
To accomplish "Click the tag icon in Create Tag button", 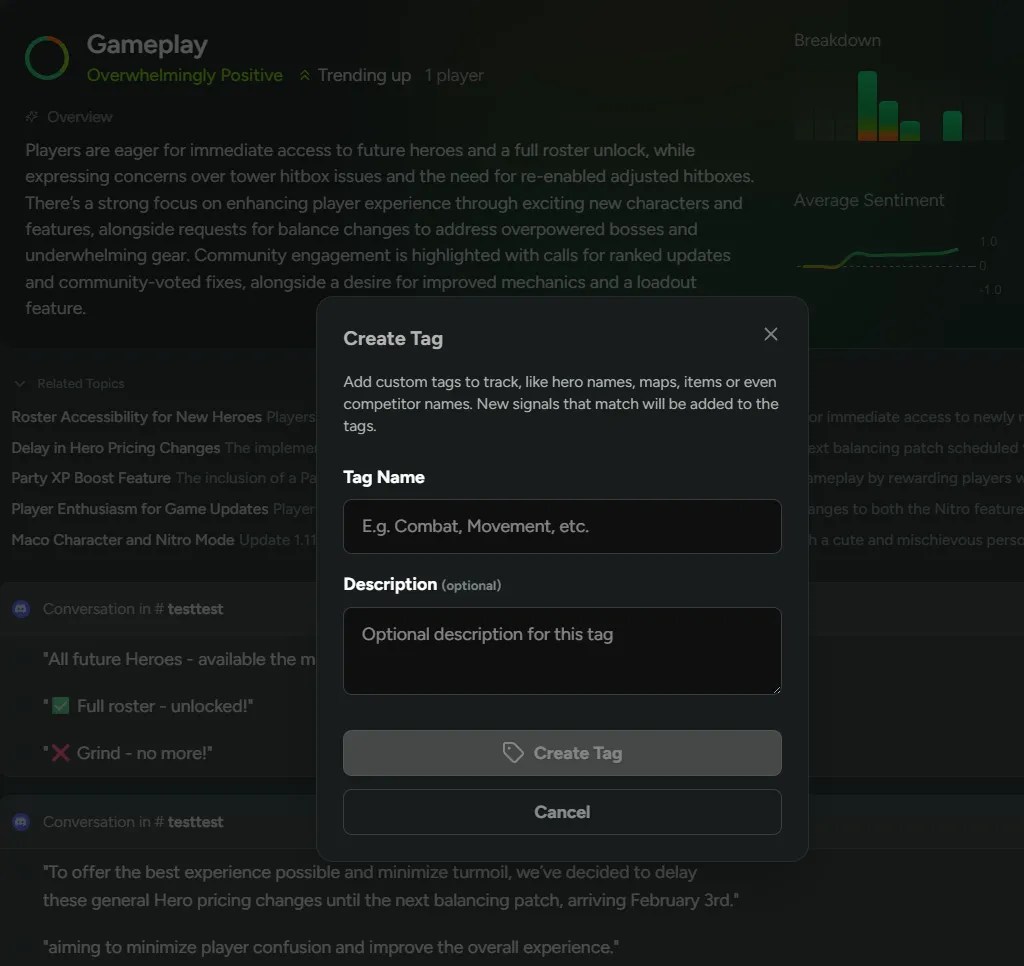I will 513,753.
